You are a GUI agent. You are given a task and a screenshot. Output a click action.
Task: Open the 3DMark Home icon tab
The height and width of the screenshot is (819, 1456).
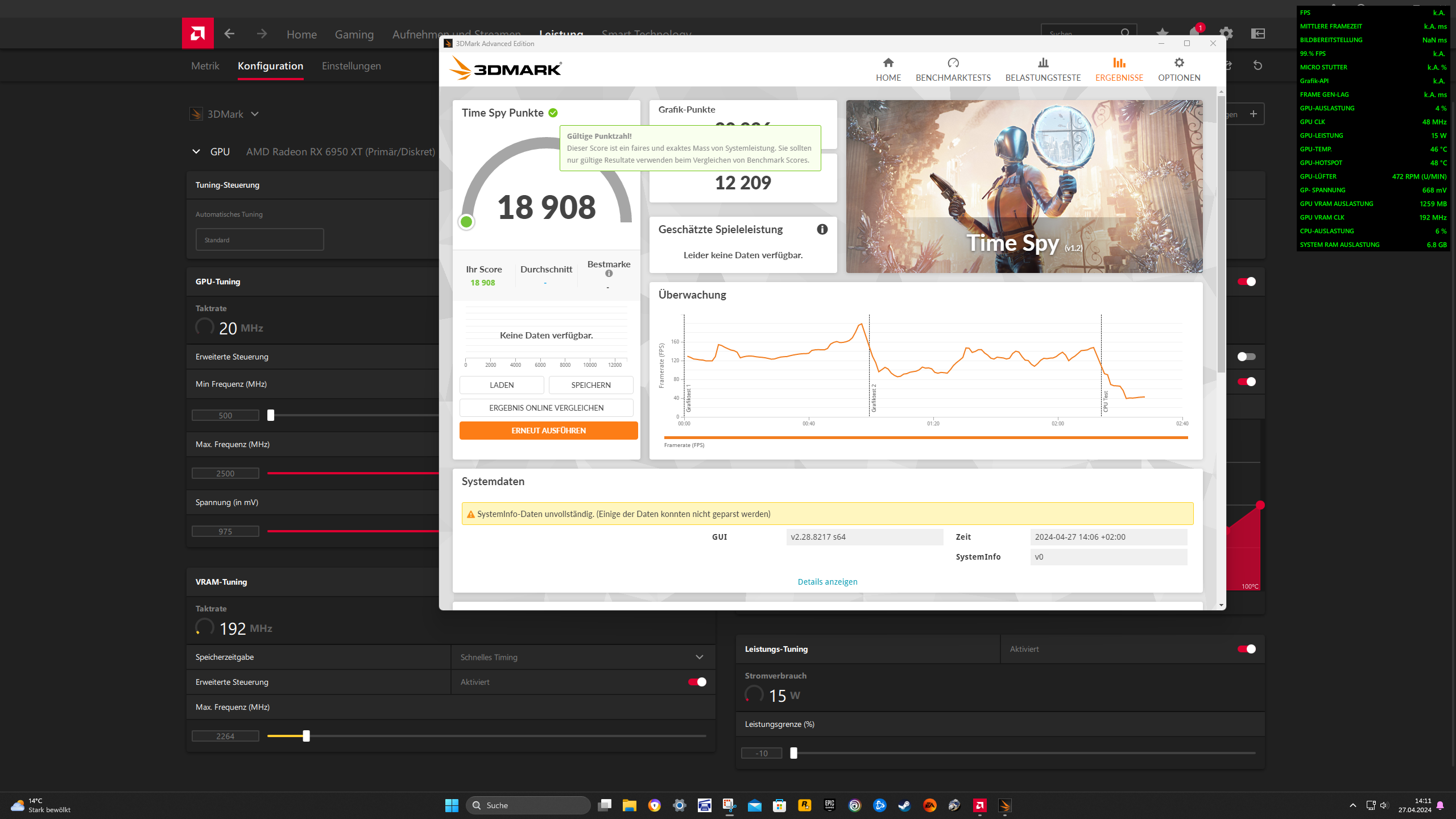click(888, 63)
